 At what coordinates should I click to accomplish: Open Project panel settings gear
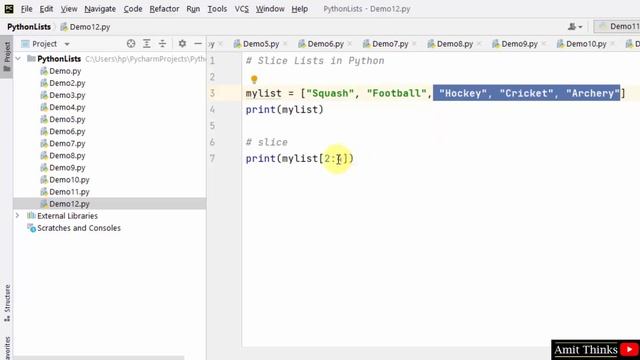182,44
